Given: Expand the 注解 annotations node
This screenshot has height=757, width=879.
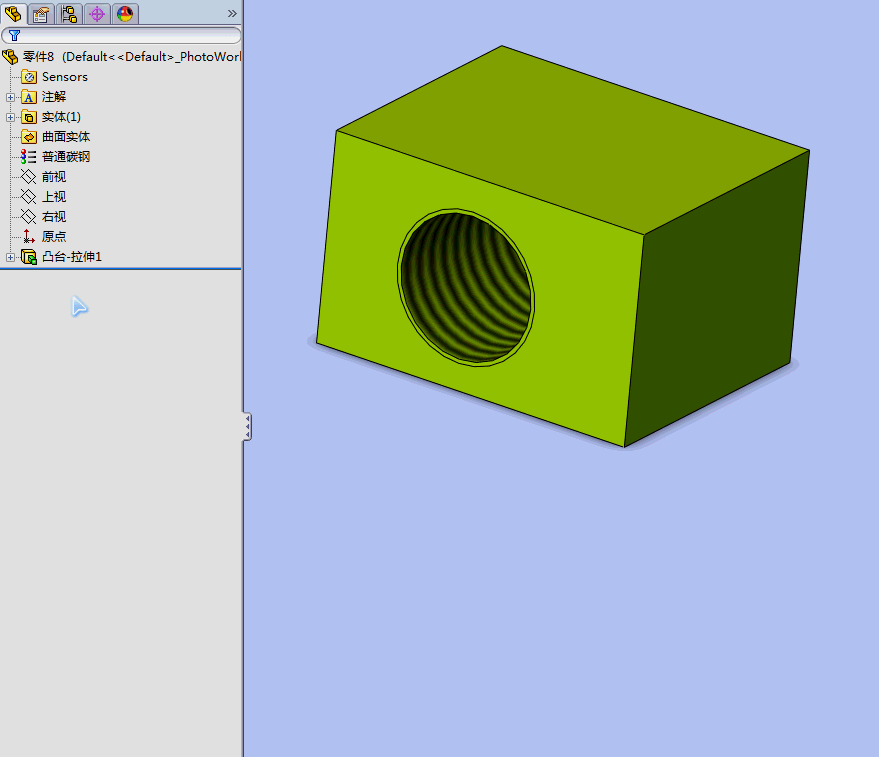Looking at the screenshot, I should click(10, 97).
